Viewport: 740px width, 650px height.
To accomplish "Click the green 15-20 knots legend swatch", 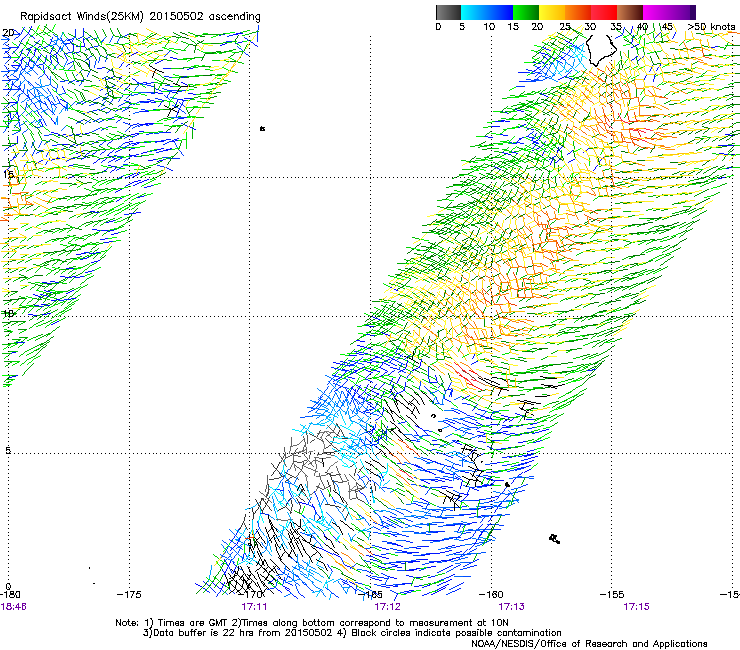I will [x=525, y=12].
